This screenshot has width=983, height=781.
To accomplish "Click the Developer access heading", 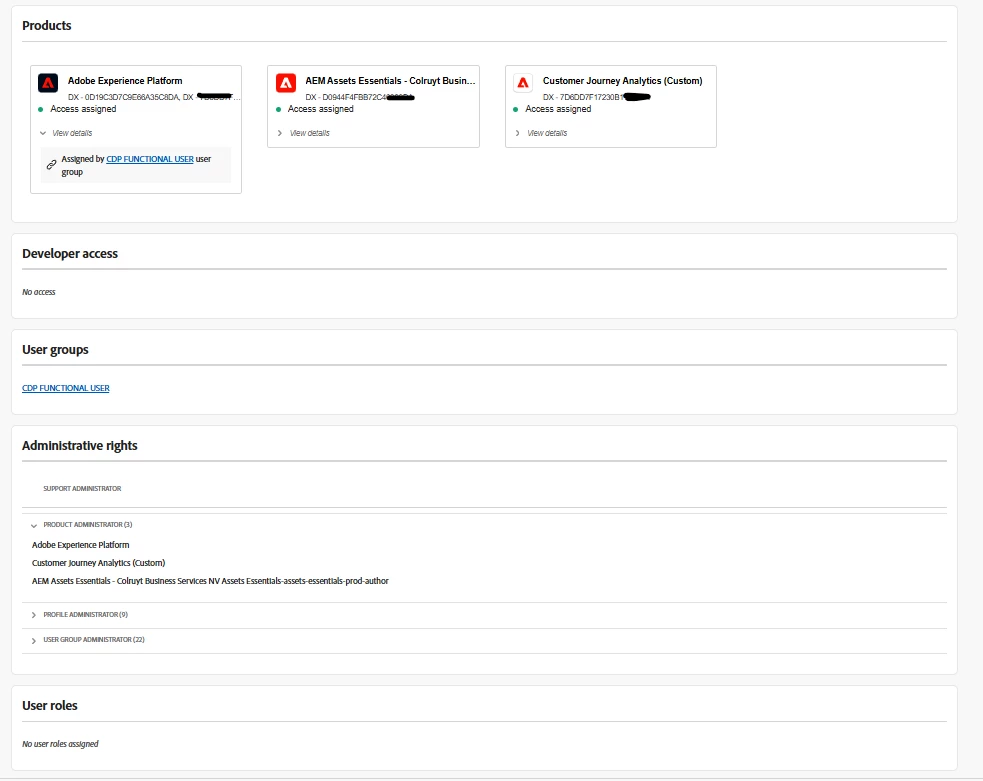I will click(x=70, y=254).
